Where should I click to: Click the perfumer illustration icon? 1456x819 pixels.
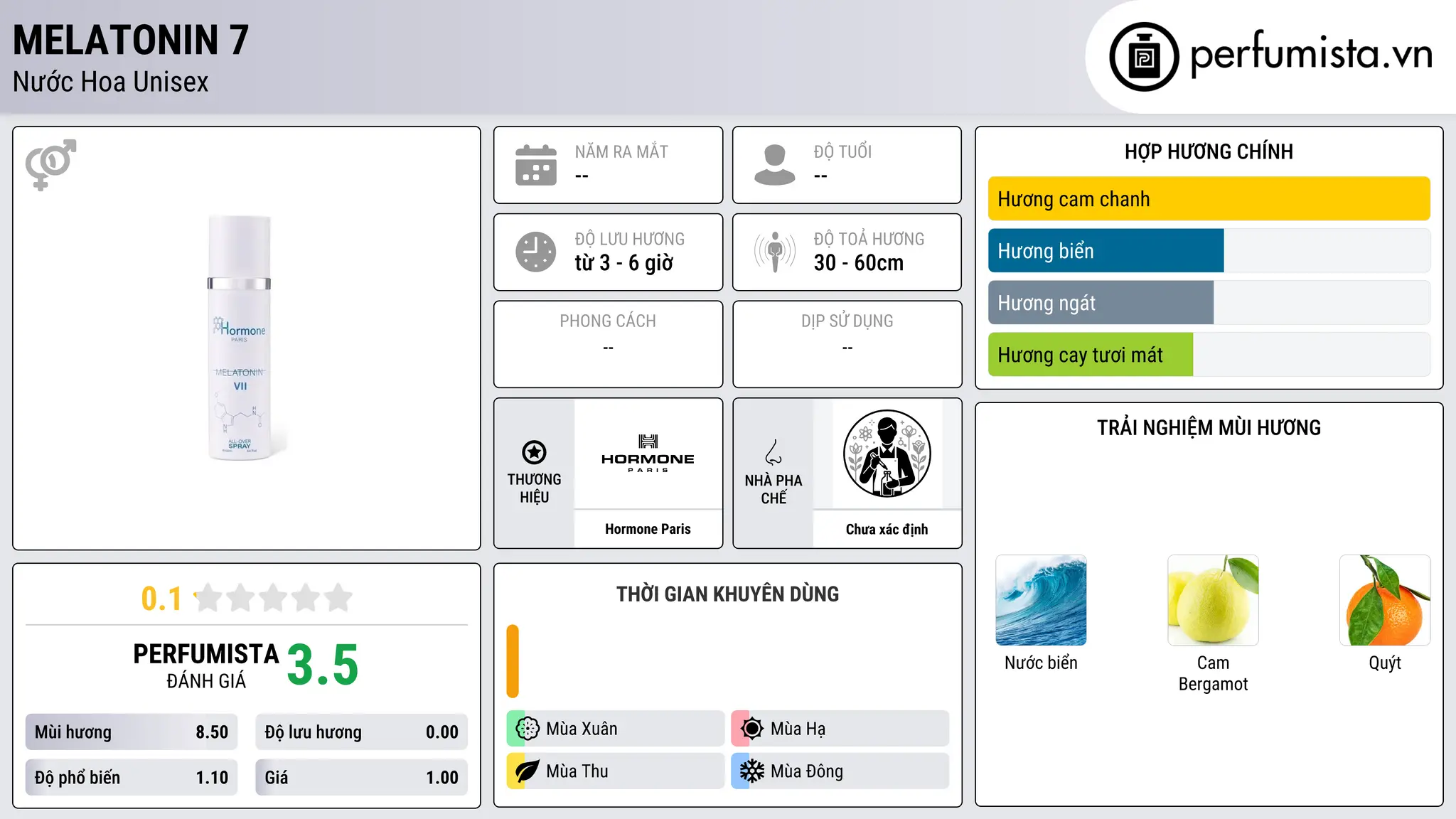(887, 454)
